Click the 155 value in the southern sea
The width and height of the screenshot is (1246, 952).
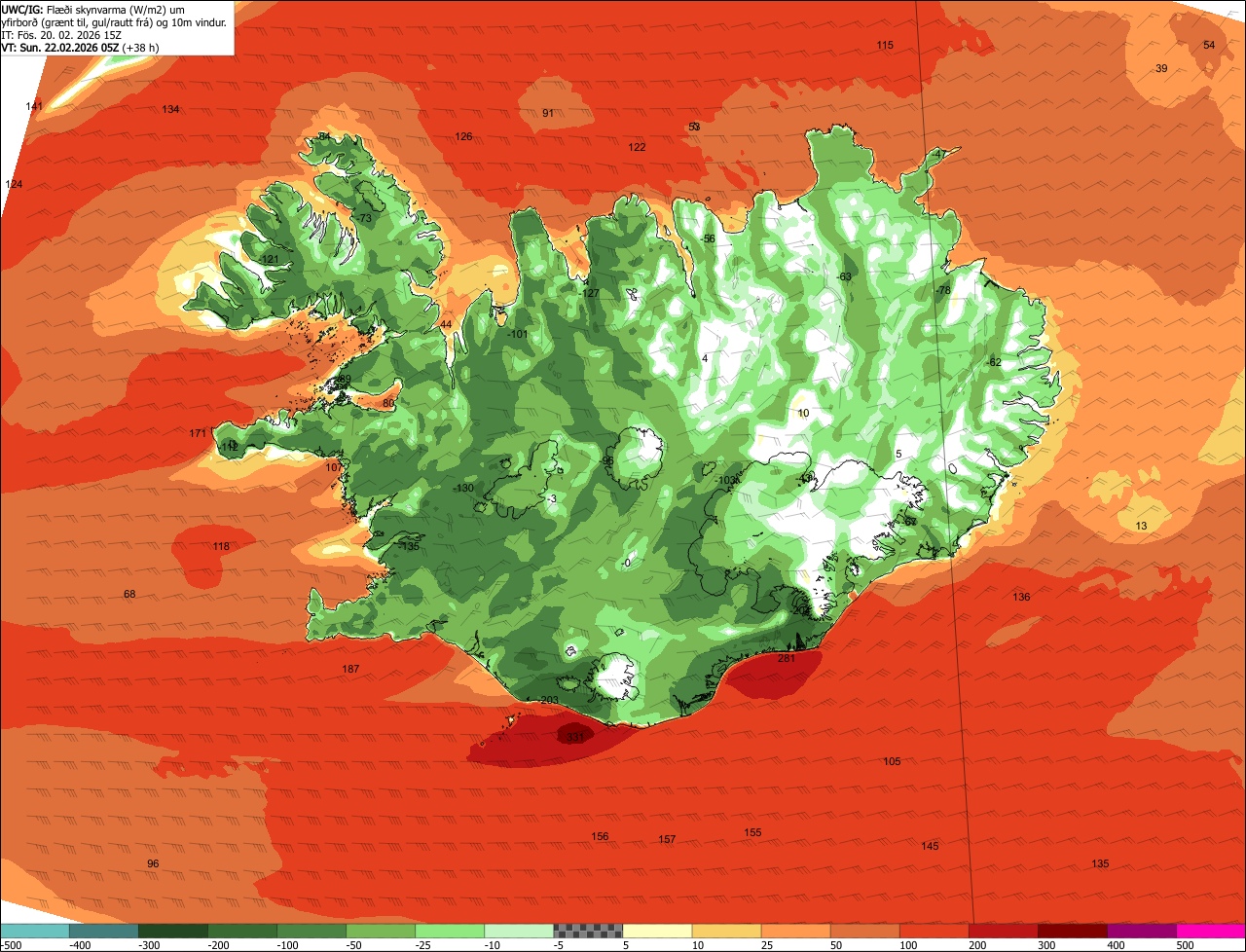[x=752, y=832]
